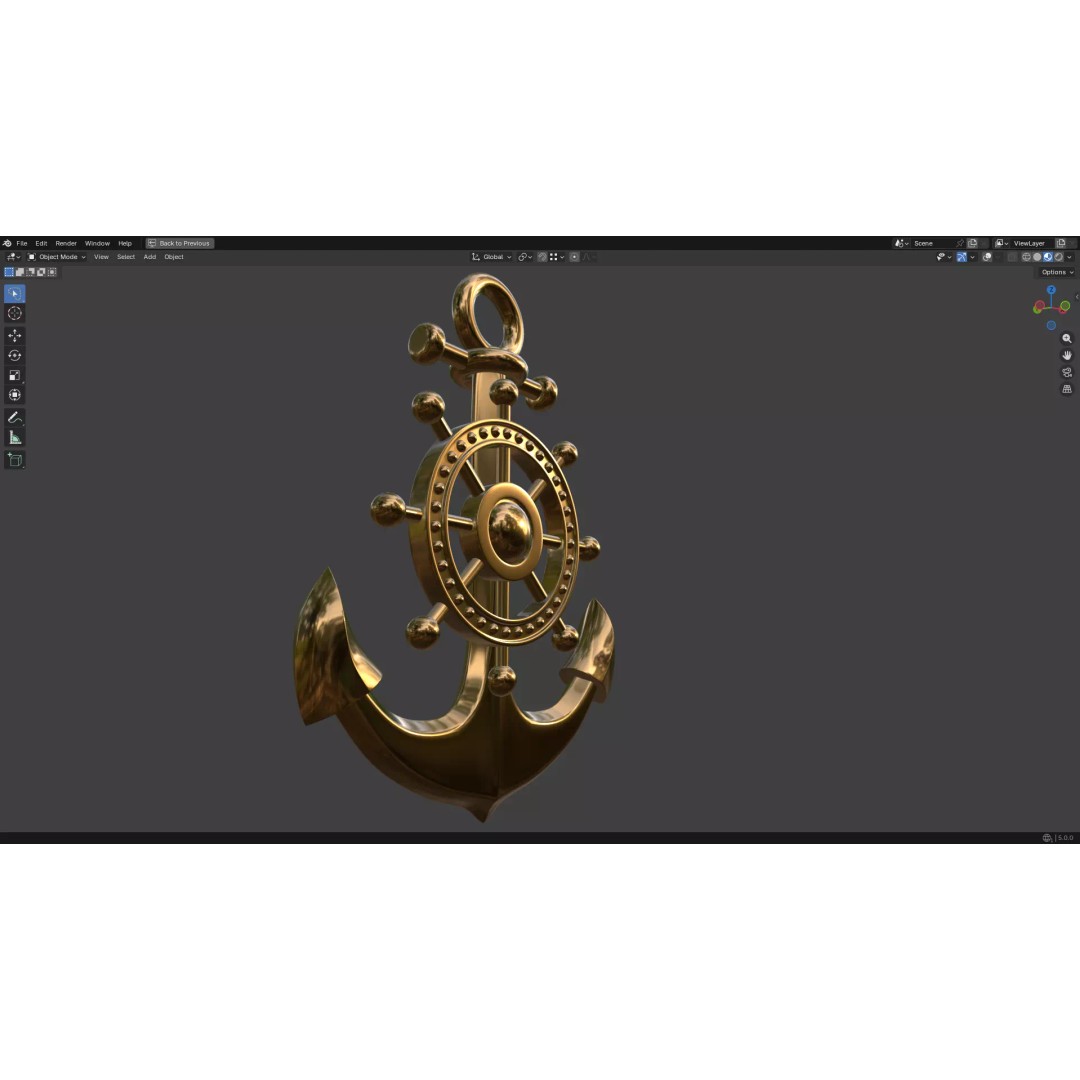
Task: Open the Edit menu
Action: click(41, 243)
